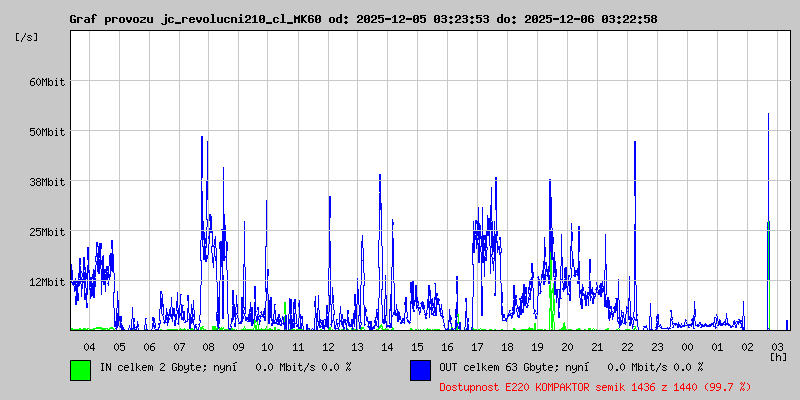Screen dimensions: 800x400
Task: Click the '[/s]' unit label at top left
Action: [x=28, y=36]
